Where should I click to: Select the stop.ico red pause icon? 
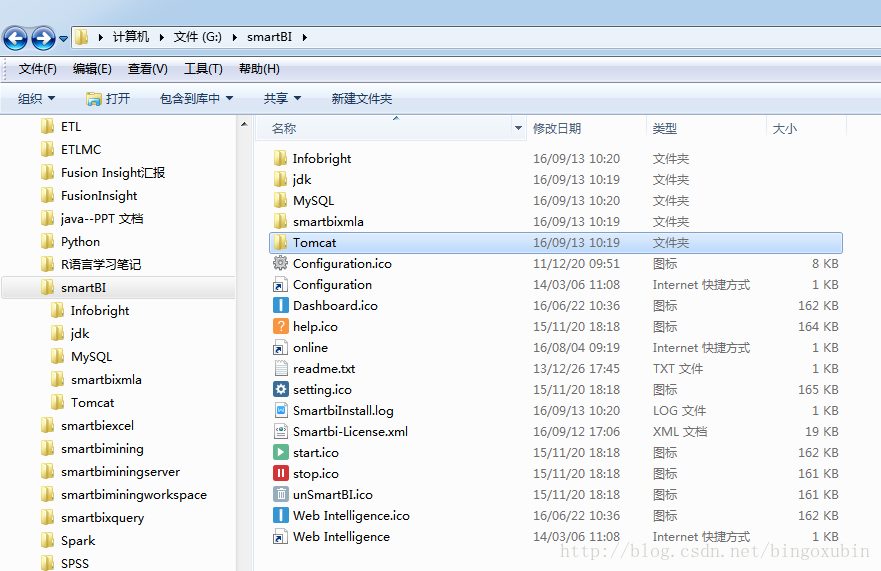[x=280, y=474]
